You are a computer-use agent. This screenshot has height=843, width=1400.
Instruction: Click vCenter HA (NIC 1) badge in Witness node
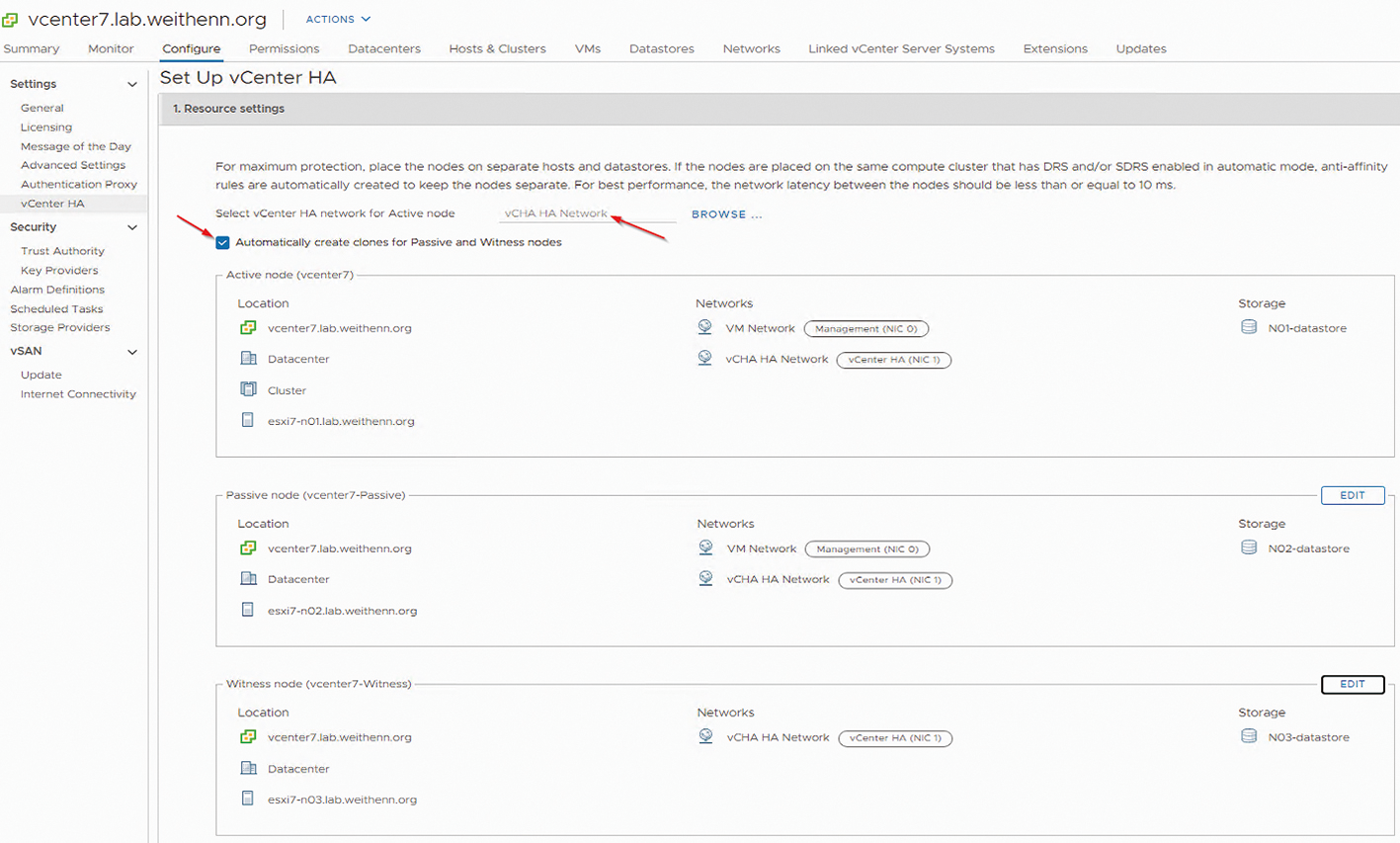(895, 738)
